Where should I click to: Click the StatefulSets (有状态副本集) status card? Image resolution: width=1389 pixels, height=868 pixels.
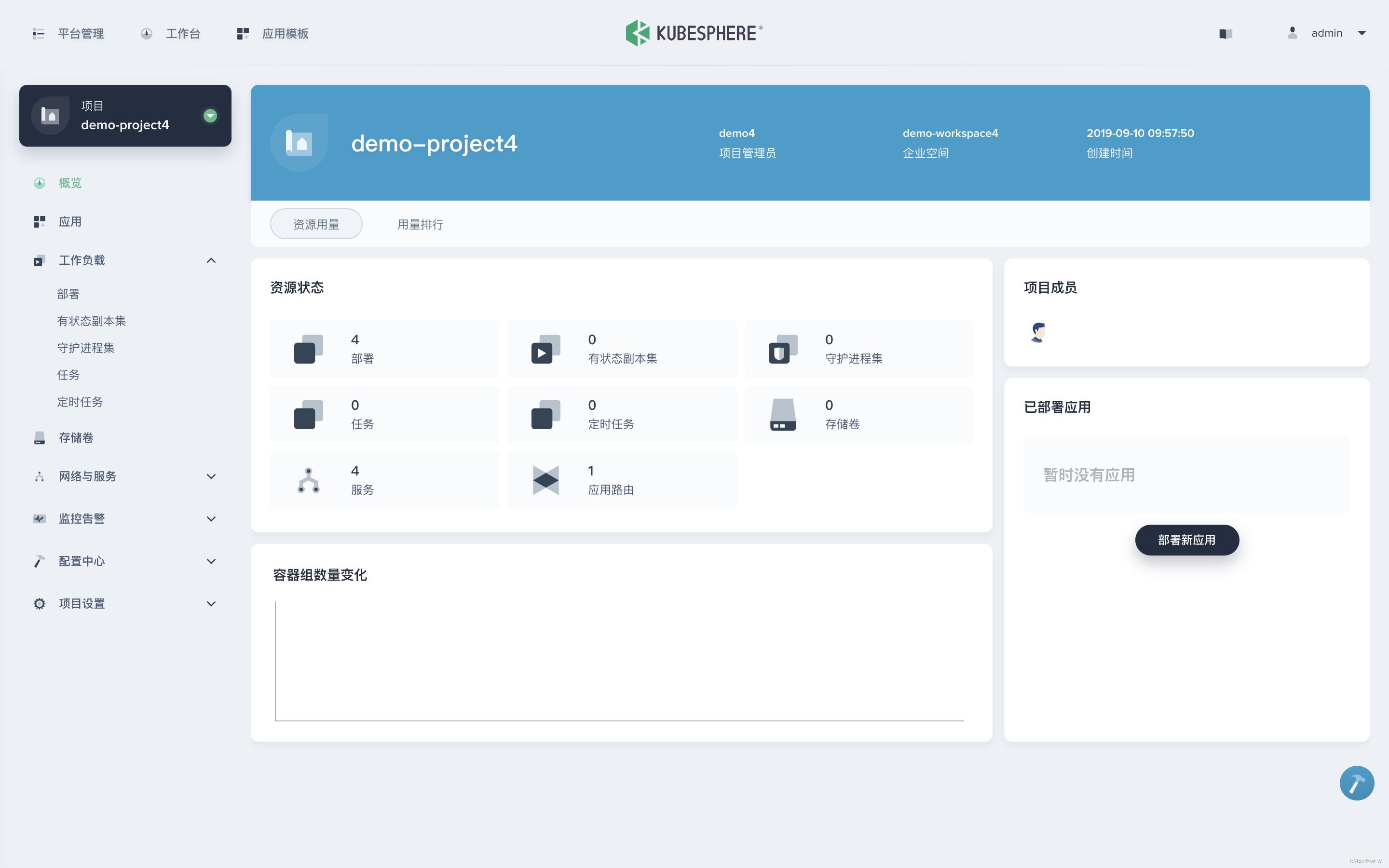click(621, 349)
